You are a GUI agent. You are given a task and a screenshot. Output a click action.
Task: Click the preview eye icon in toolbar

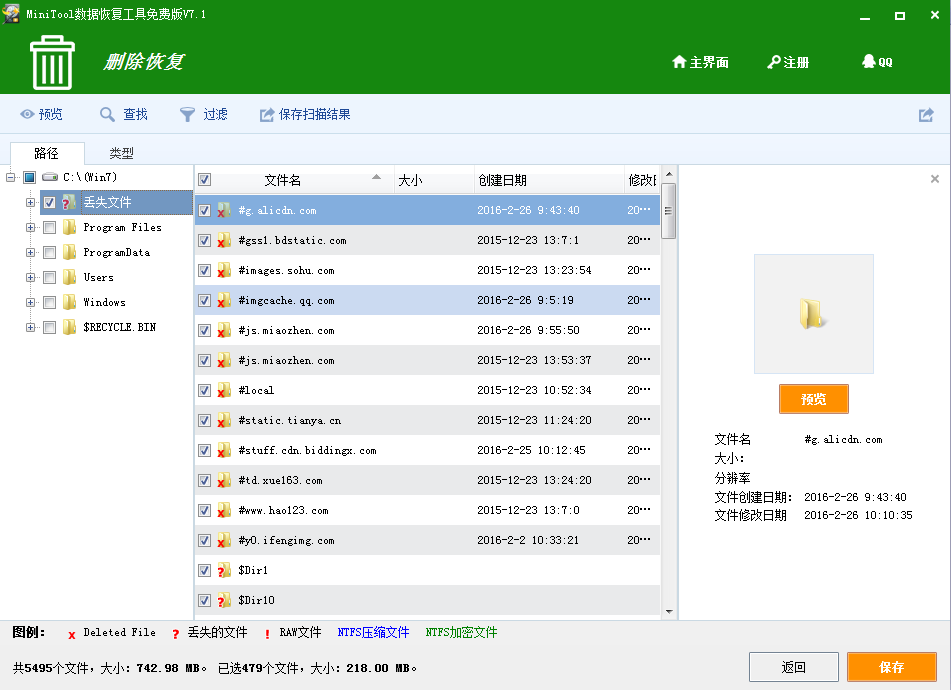(27, 114)
